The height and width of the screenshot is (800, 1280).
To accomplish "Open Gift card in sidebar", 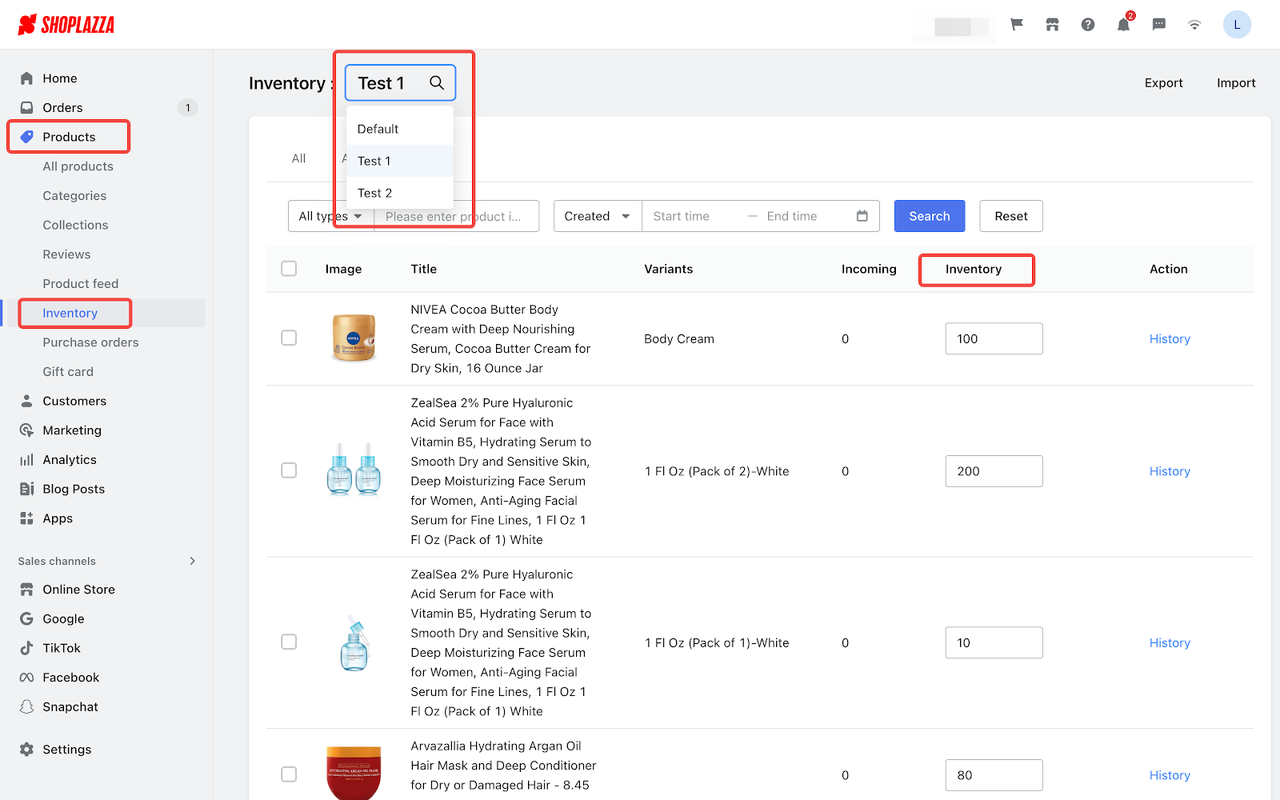I will click(x=68, y=372).
